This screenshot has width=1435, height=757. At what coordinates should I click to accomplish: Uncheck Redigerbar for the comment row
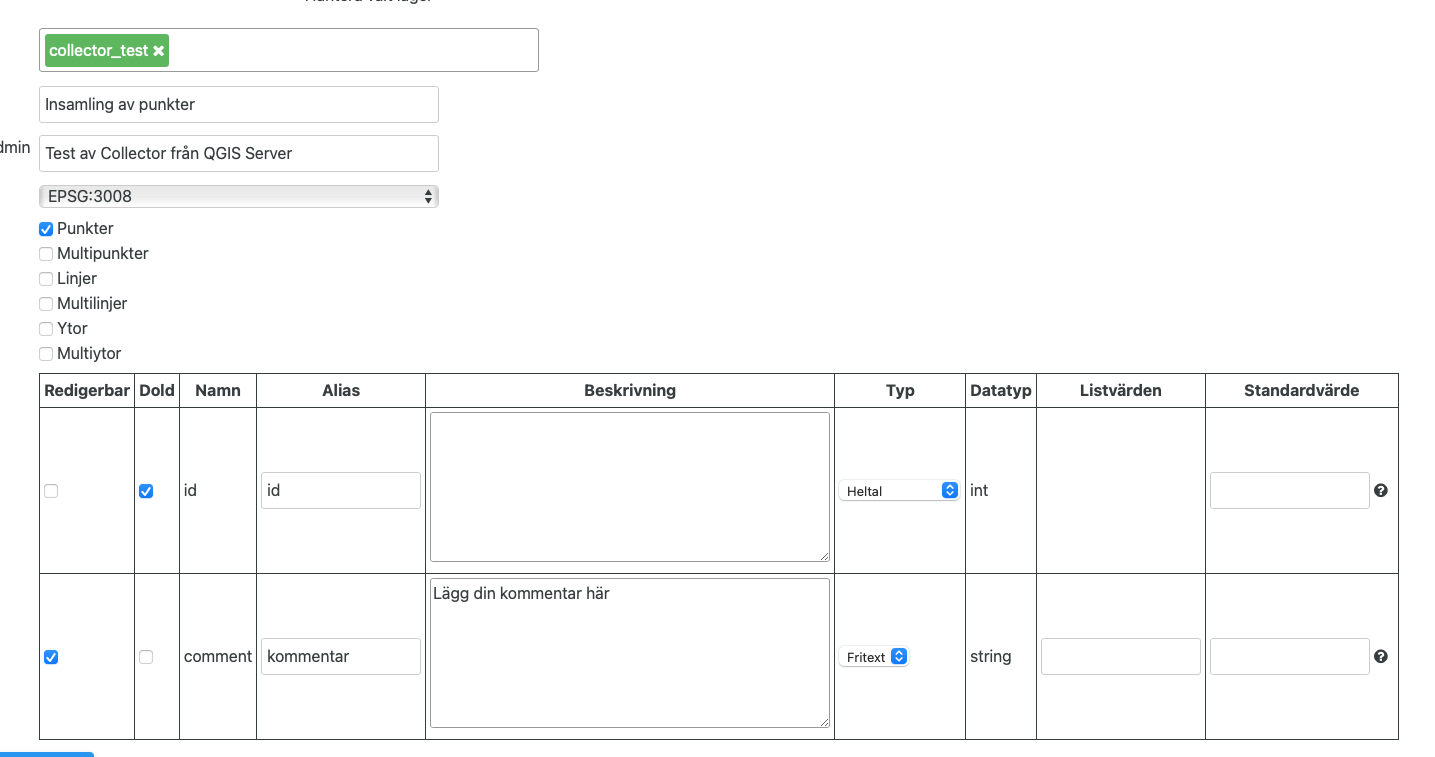pos(51,657)
